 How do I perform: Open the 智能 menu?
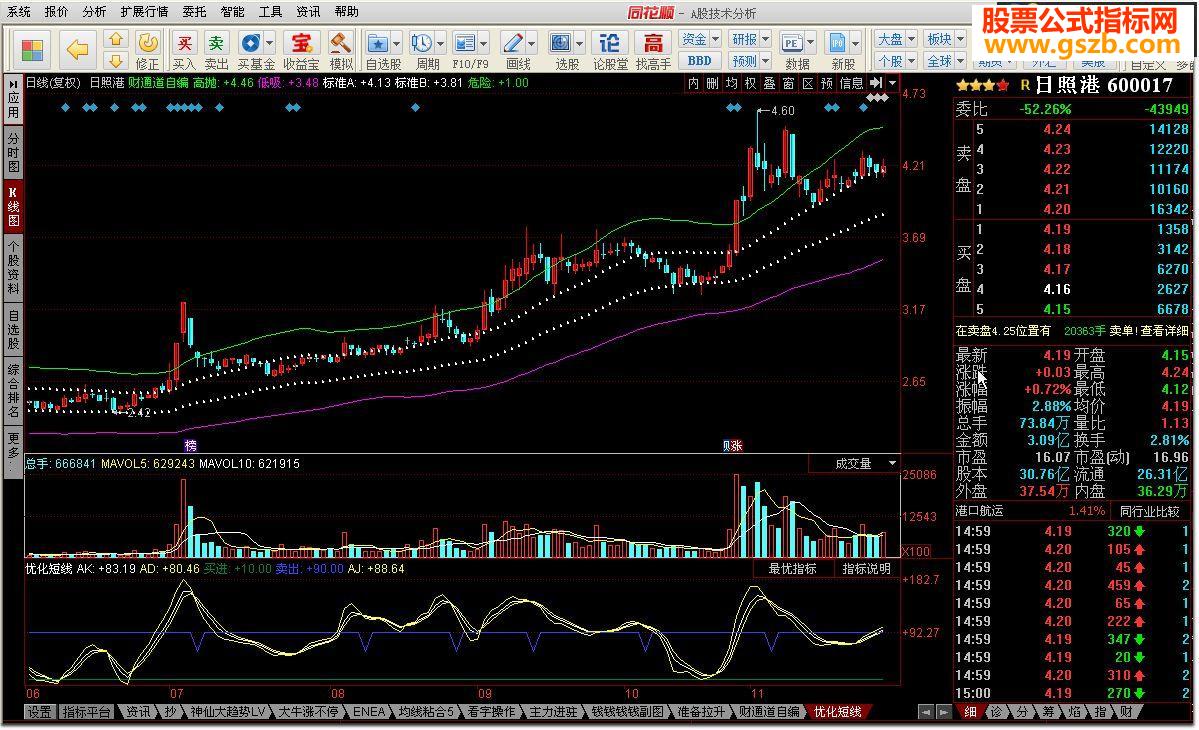[x=232, y=11]
